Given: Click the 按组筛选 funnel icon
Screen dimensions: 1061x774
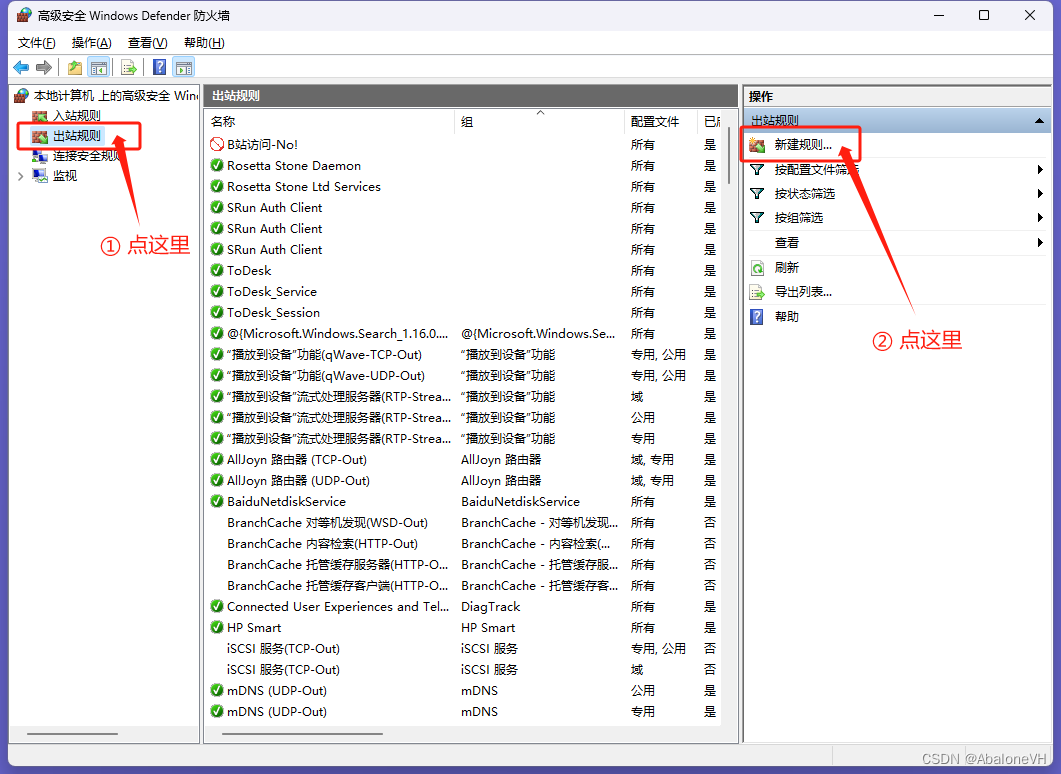Looking at the screenshot, I should click(757, 218).
